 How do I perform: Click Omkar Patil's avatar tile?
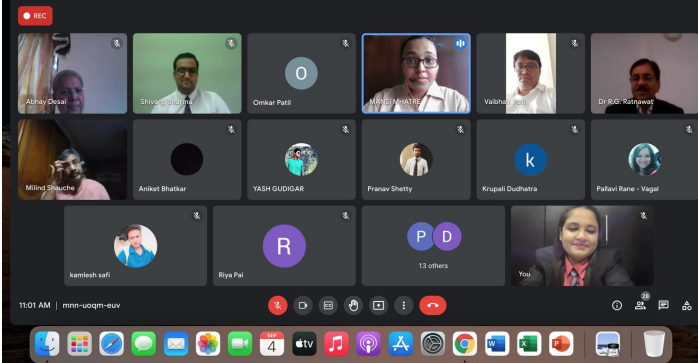click(301, 73)
